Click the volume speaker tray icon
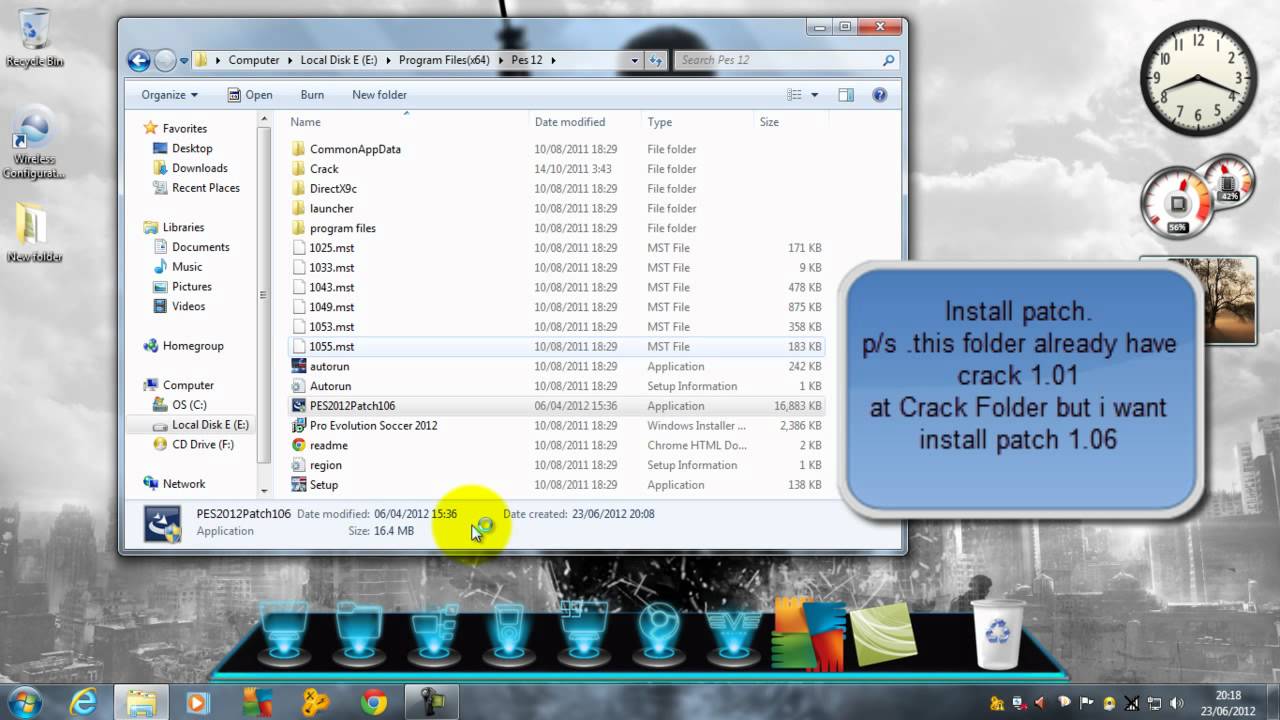This screenshot has height=720, width=1280. pos(1175,703)
